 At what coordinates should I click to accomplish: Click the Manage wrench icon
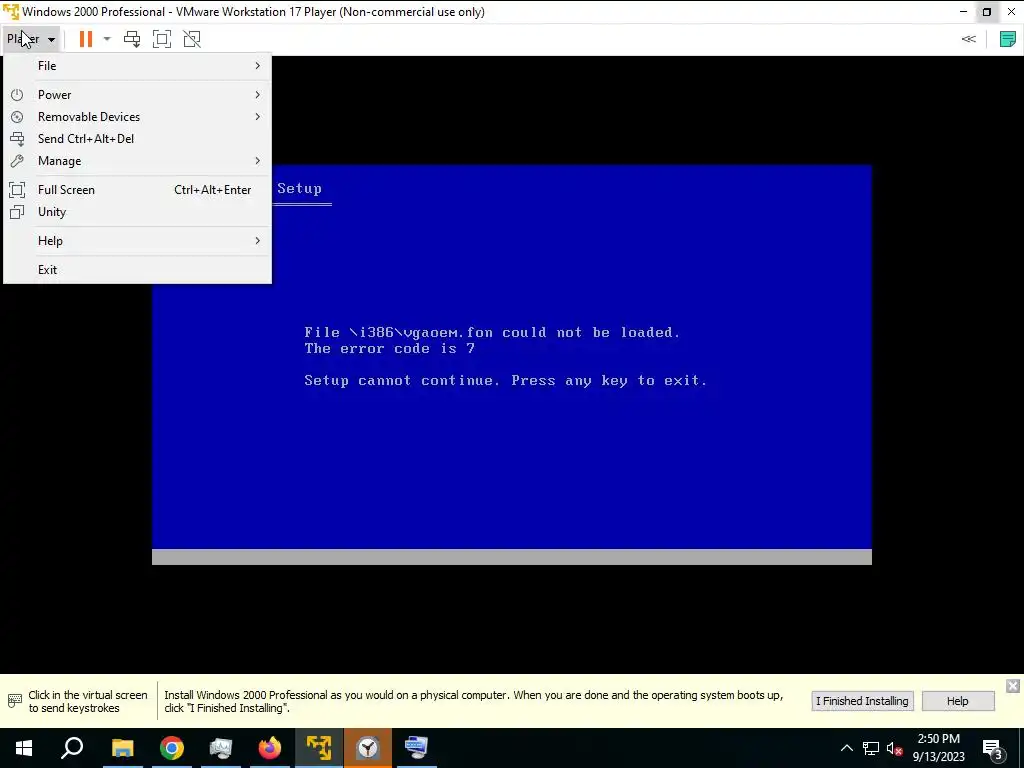(x=17, y=161)
